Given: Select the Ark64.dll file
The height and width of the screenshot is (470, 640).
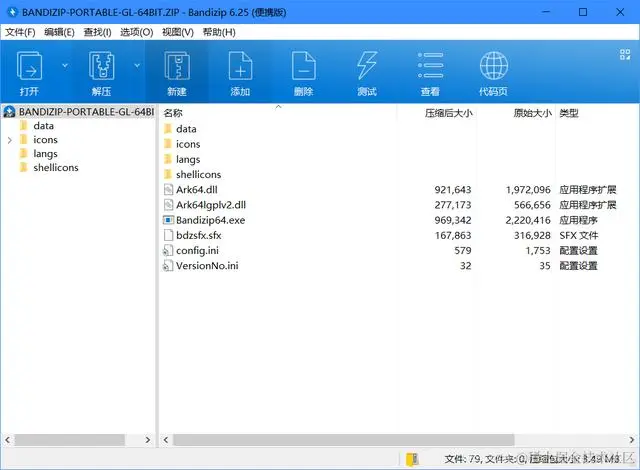Looking at the screenshot, I should [x=197, y=190].
